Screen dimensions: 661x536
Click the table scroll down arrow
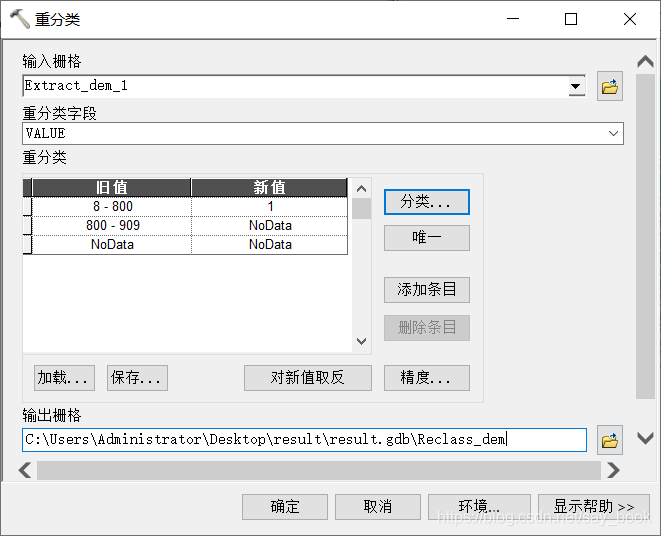(x=361, y=341)
